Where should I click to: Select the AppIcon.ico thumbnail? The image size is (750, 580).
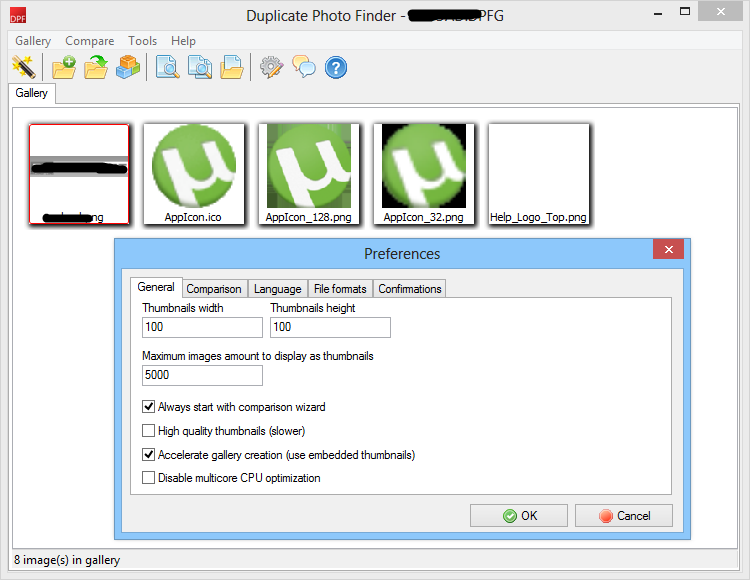click(194, 174)
